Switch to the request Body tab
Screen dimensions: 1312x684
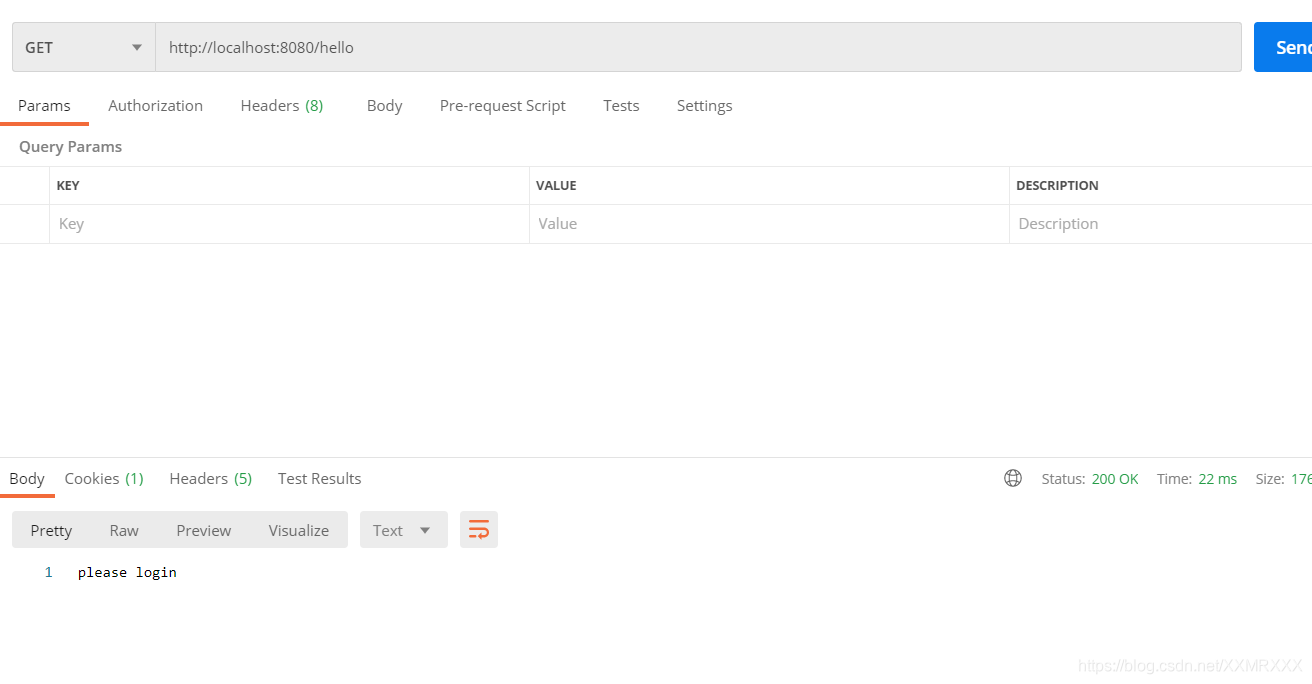pyautogui.click(x=384, y=105)
